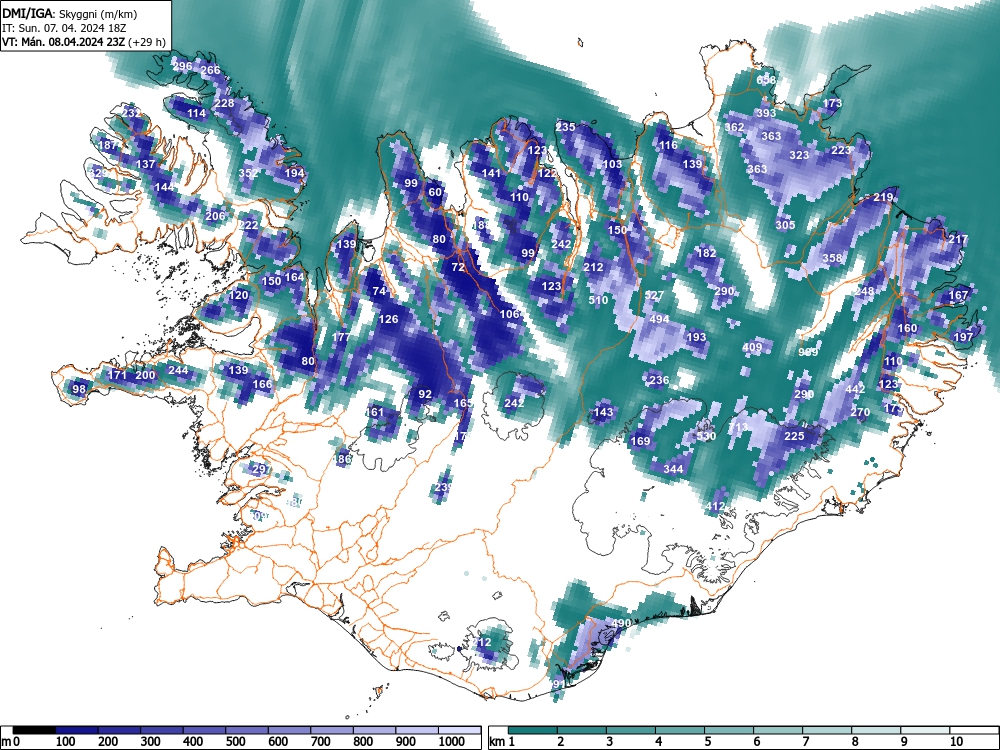Click the '1000' label in the meters legend

(452, 742)
